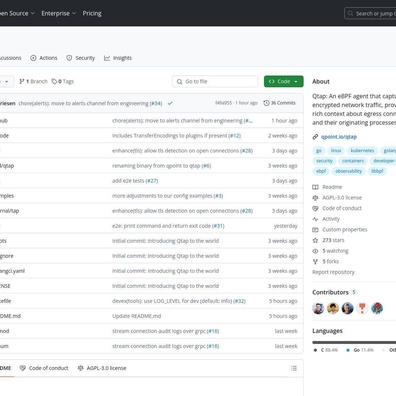Open commit hash f49a955
This screenshot has width=396, height=396.
[223, 103]
